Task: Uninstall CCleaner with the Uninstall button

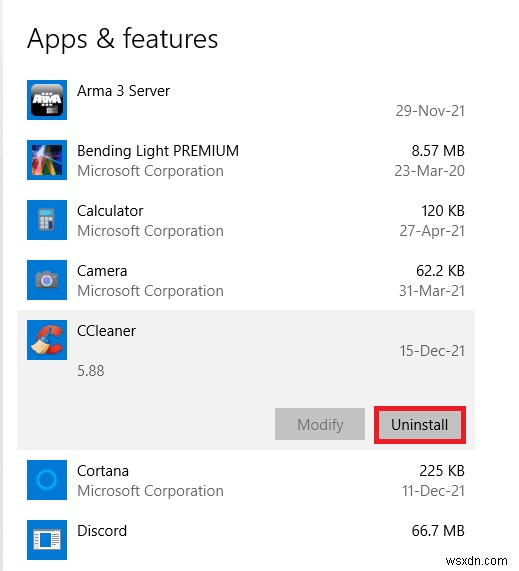Action: point(420,425)
